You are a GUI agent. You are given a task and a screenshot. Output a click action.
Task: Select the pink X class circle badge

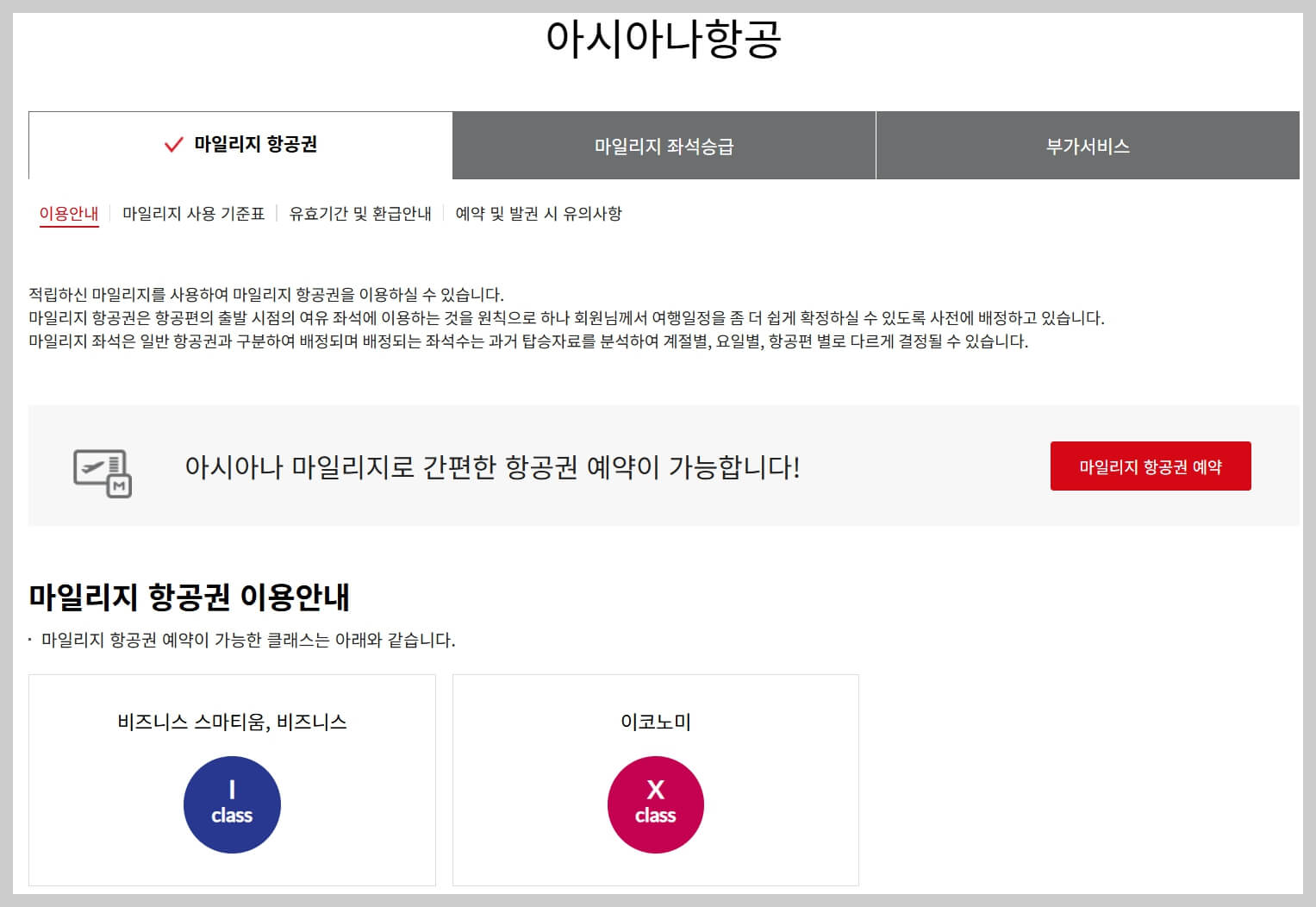655,804
